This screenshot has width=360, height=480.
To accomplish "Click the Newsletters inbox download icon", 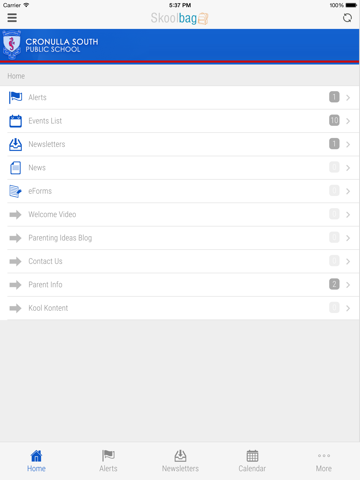I will 15,144.
